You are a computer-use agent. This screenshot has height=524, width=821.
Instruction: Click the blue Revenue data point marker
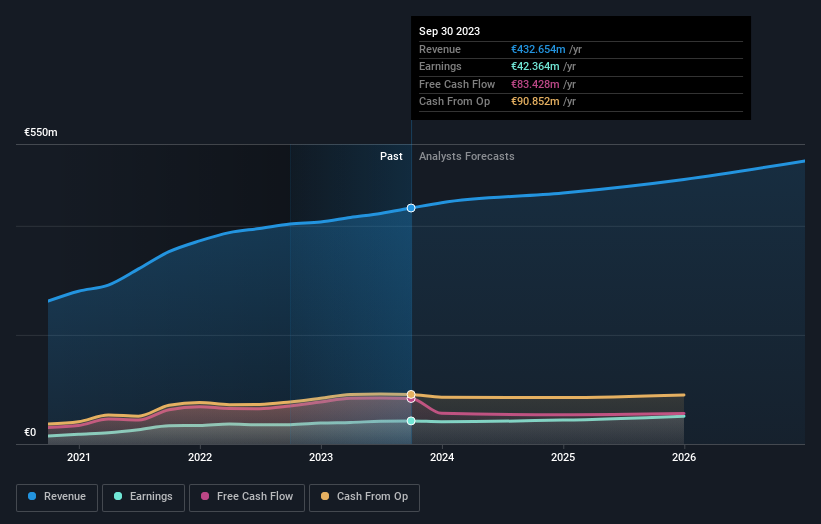411,208
